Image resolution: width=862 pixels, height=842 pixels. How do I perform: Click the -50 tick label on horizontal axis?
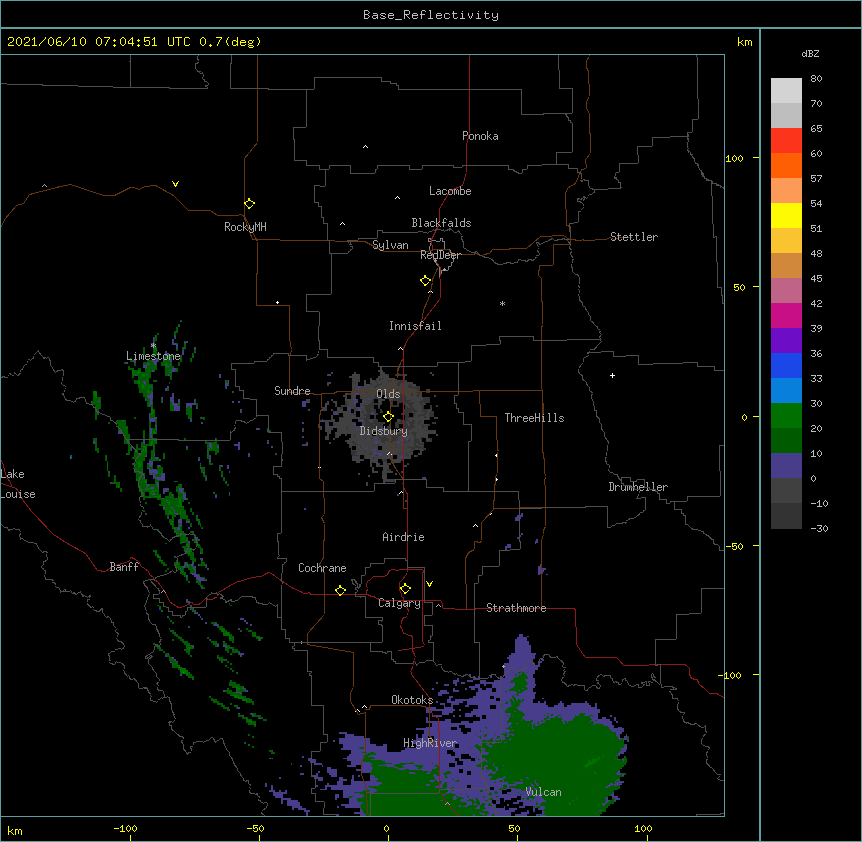pos(256,828)
